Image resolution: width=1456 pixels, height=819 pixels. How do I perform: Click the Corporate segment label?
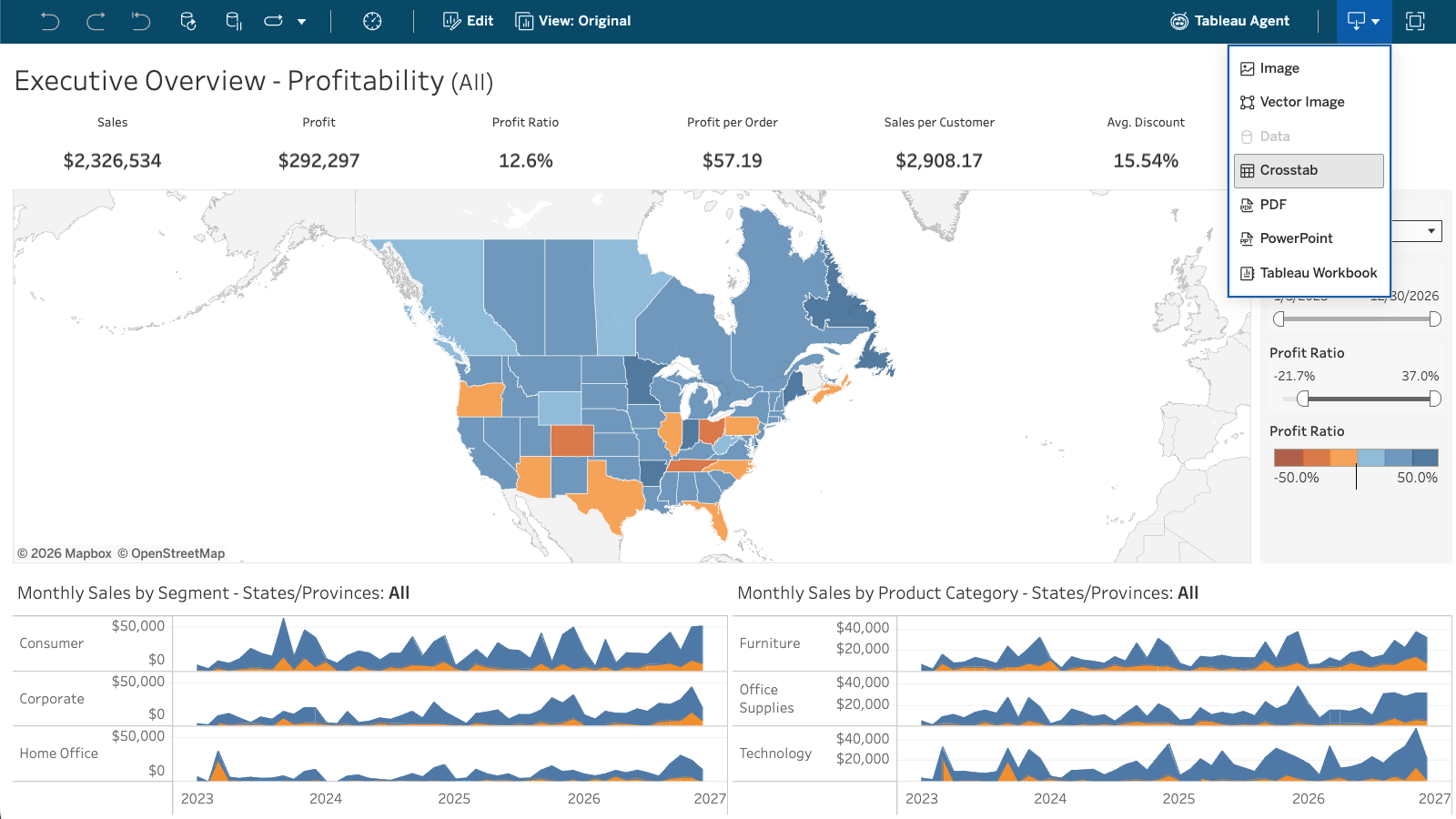point(52,699)
